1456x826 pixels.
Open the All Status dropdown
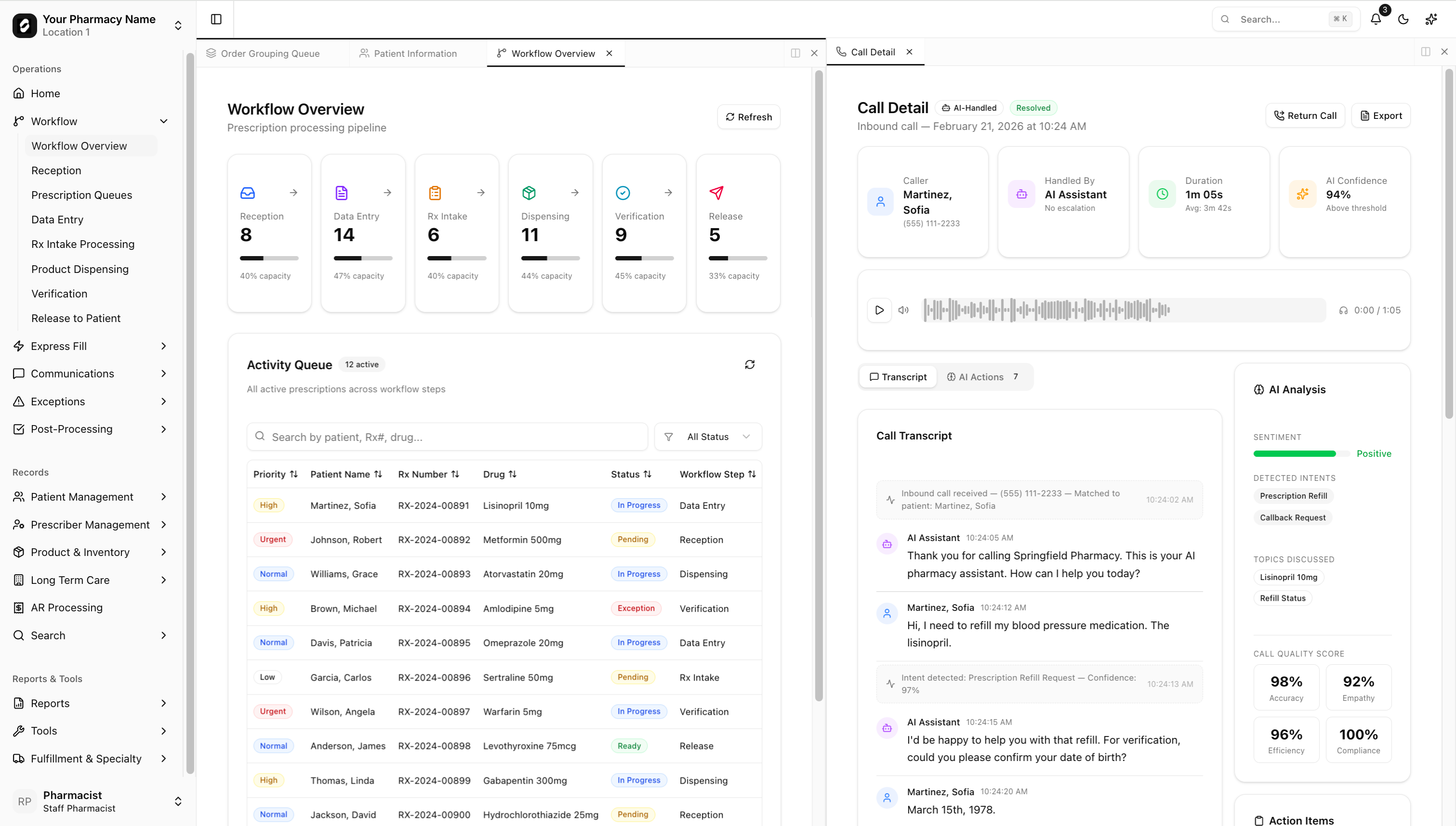(x=708, y=436)
